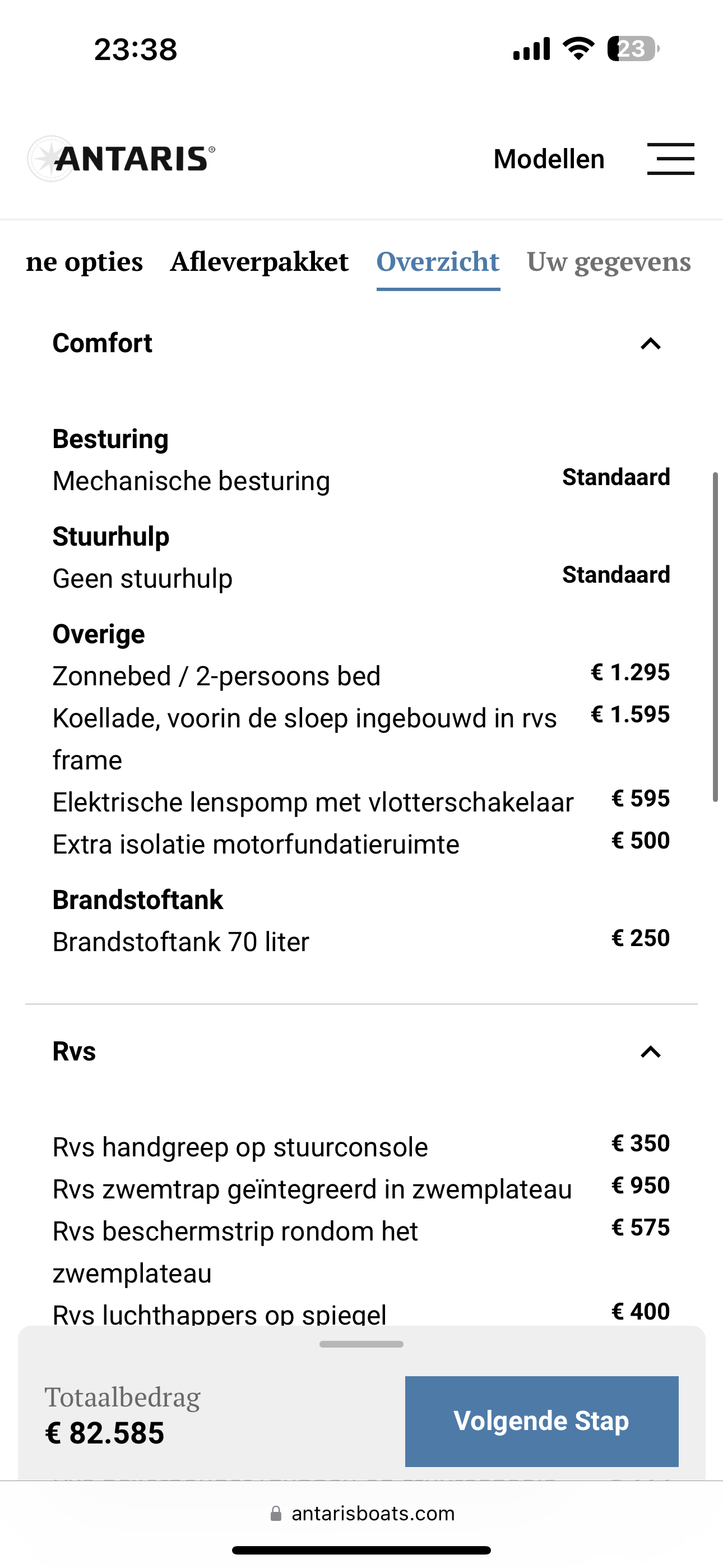Screen dimensions: 723x1568
Task: Tap the Wi-Fi status icon
Action: (x=579, y=48)
